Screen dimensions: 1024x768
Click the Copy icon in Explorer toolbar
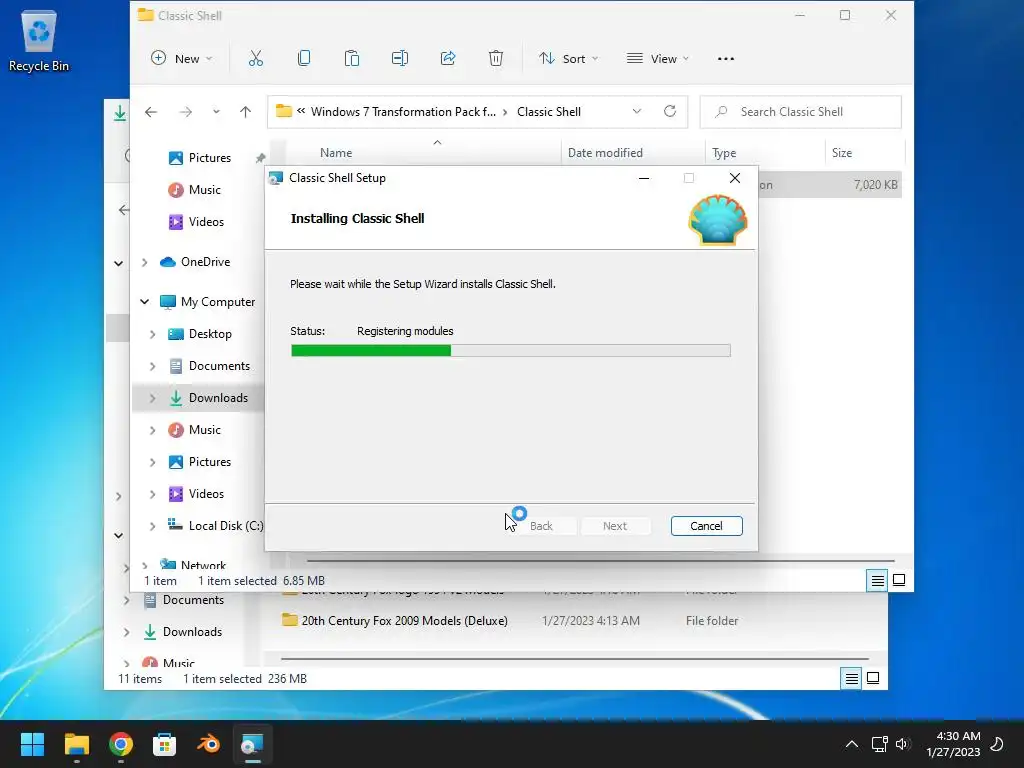click(304, 59)
